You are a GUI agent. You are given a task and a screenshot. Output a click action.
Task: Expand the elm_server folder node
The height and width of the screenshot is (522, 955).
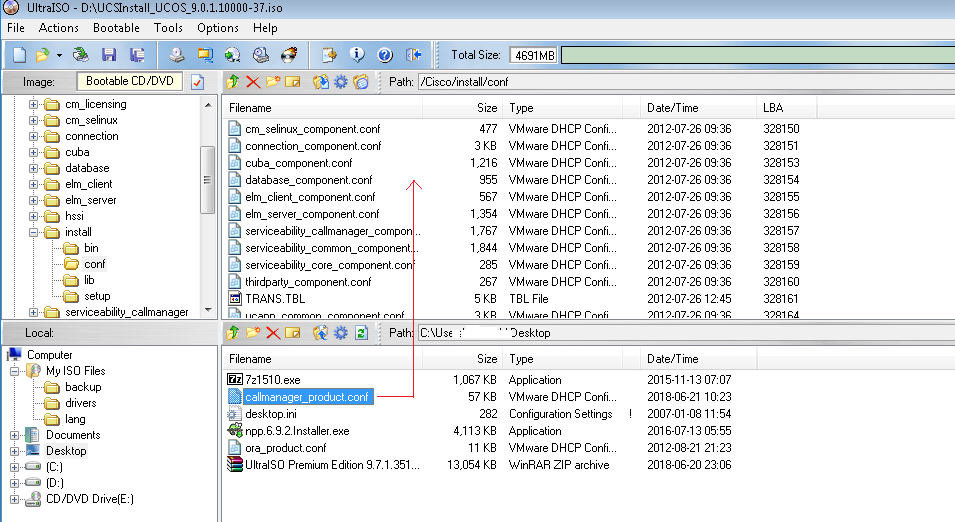point(33,200)
